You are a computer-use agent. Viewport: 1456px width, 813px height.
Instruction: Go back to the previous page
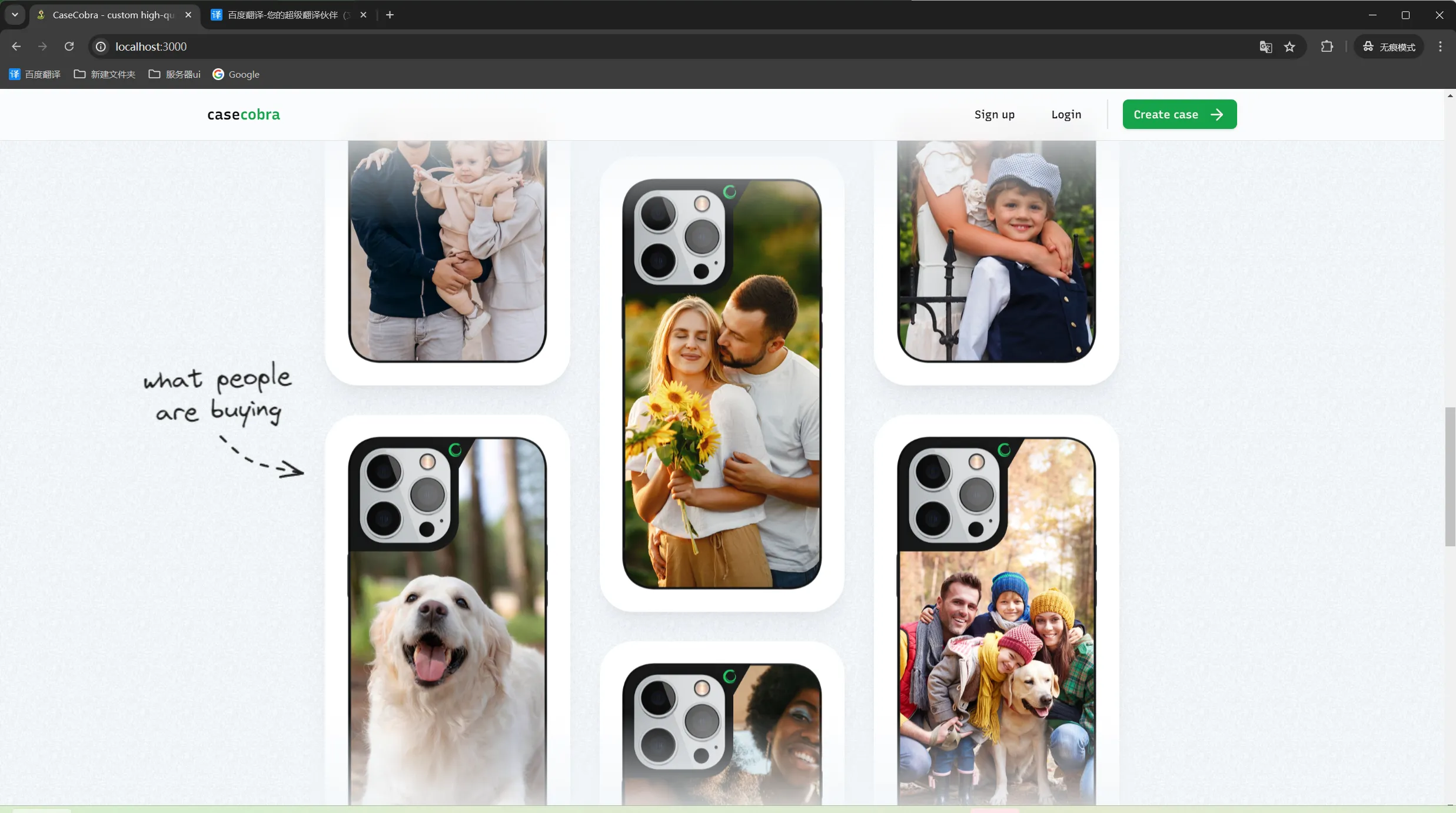[16, 47]
